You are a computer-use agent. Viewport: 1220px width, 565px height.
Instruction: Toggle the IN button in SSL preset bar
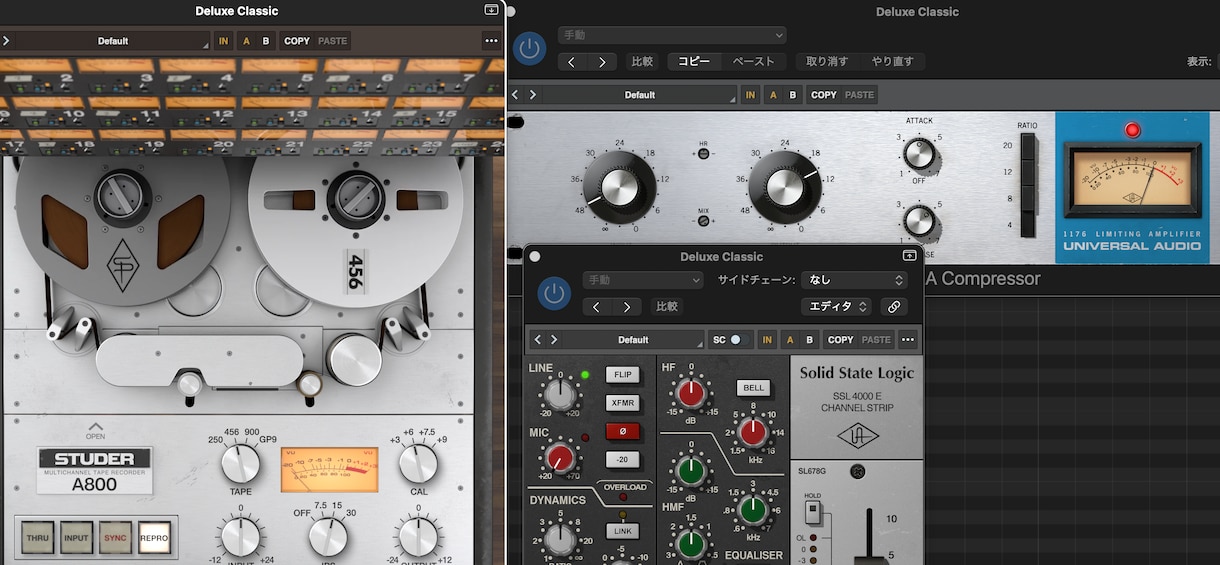(x=767, y=340)
